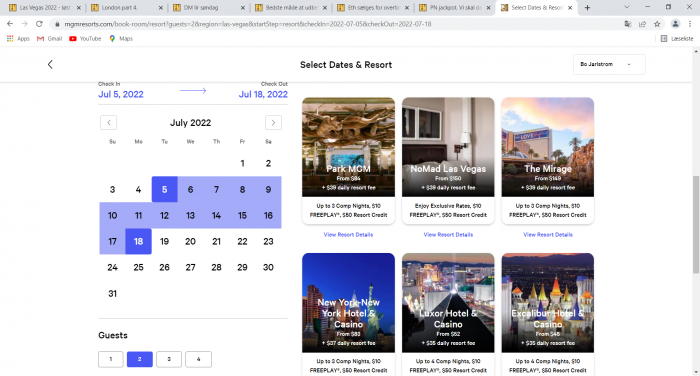Select the Luxor Hotel & Casino card
Viewport: 700px width, 376px height.
pos(448,314)
